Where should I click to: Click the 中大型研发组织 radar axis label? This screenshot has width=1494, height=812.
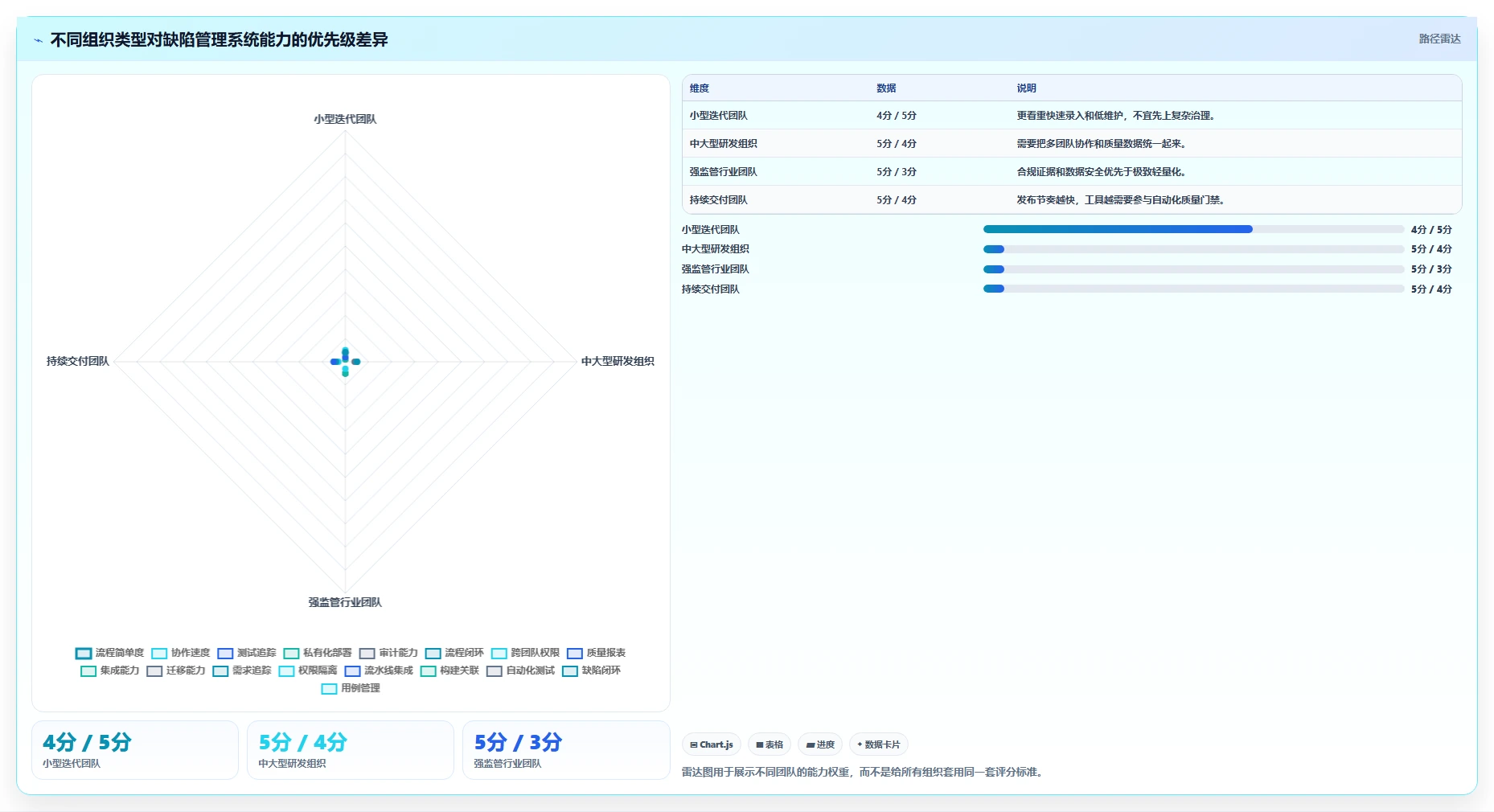click(x=618, y=362)
